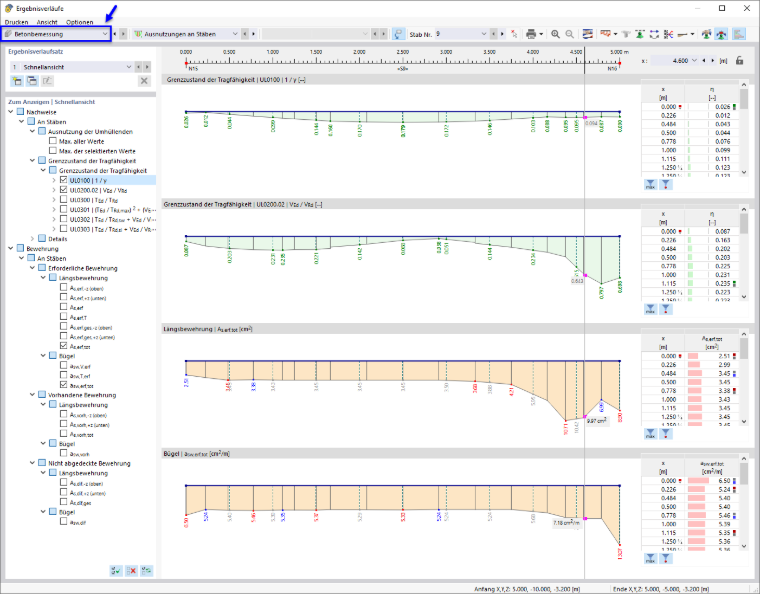Click the pick member with cursor icon

[514, 34]
